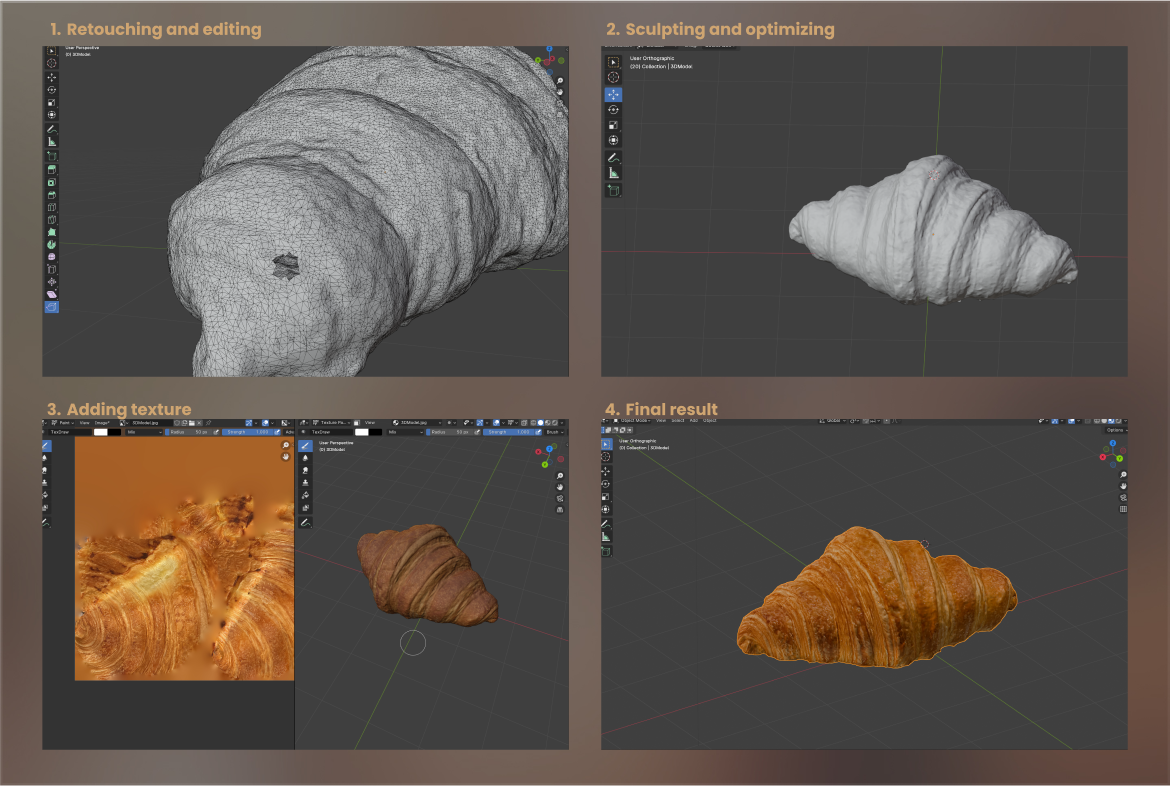Click the white primary color swatch in image editor
Image resolution: width=1171 pixels, height=786 pixels.
pyautogui.click(x=100, y=432)
